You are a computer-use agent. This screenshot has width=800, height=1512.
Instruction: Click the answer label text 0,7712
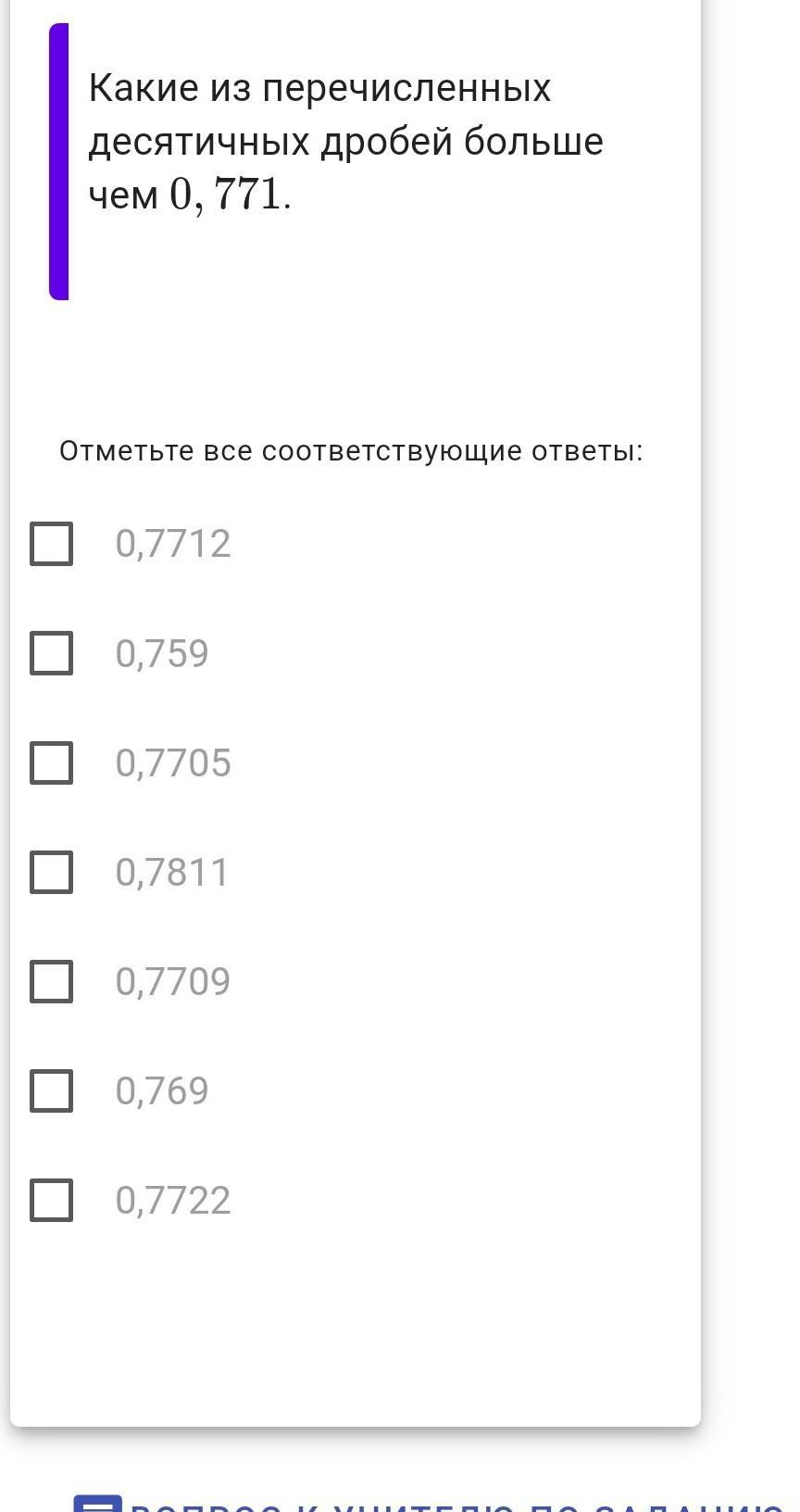click(173, 544)
